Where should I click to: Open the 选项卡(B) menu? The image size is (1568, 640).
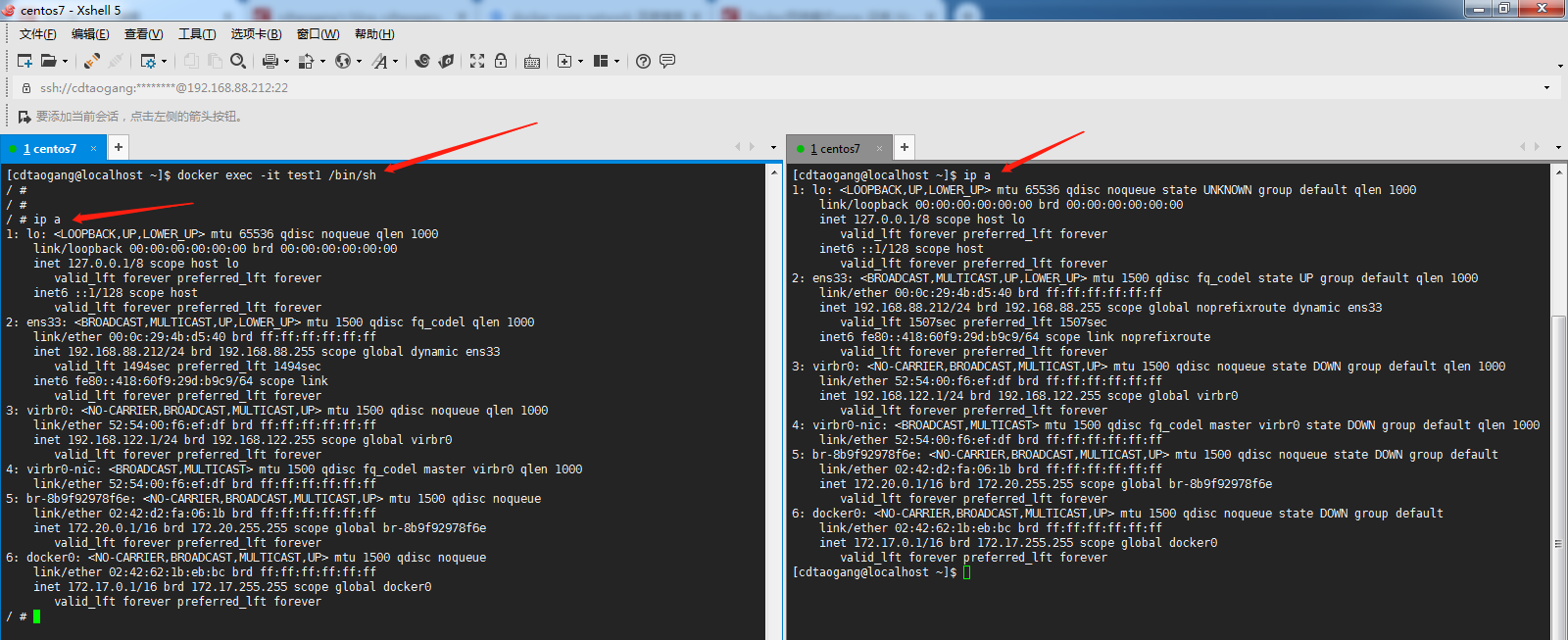click(256, 34)
